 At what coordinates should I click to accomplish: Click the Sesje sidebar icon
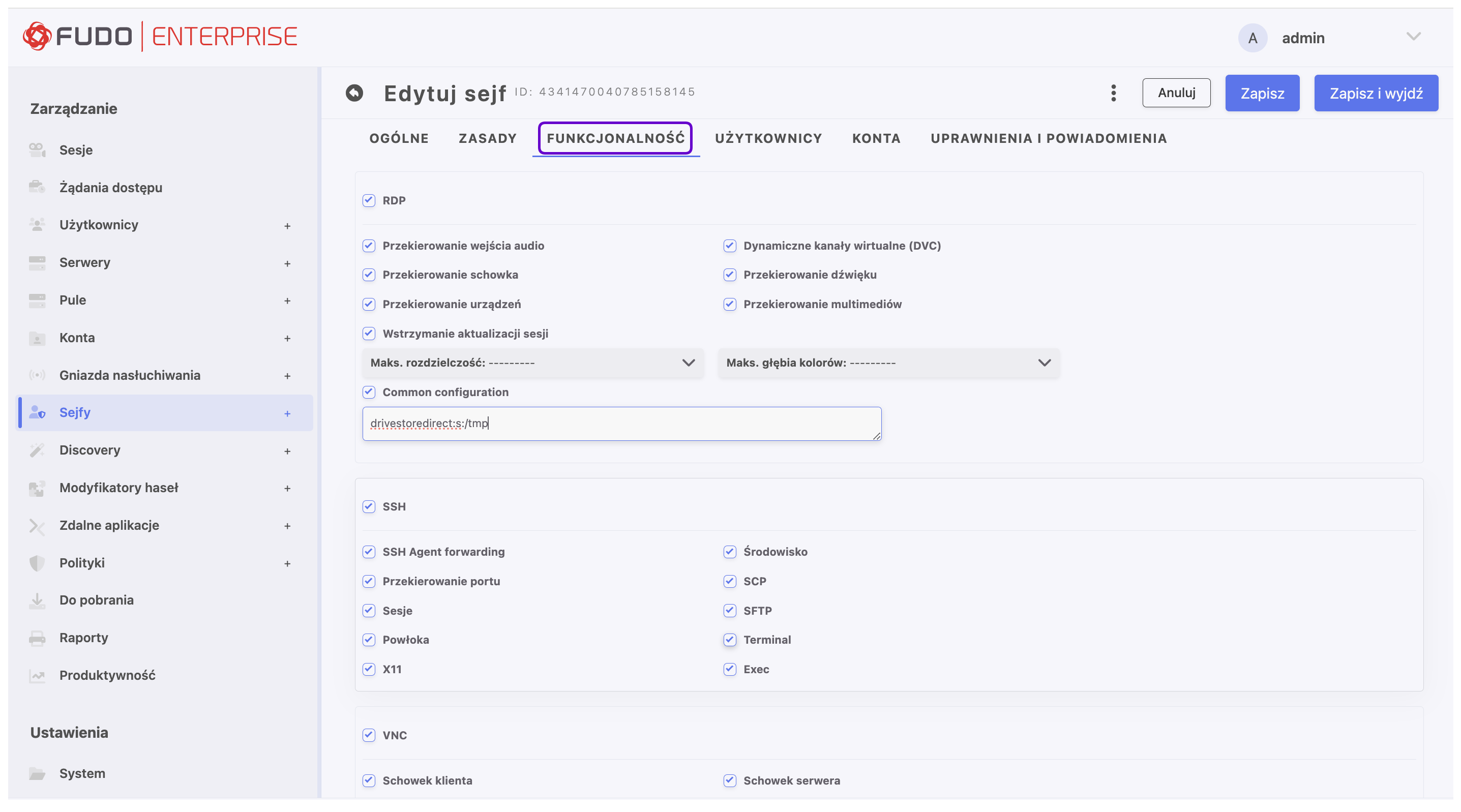tap(37, 149)
